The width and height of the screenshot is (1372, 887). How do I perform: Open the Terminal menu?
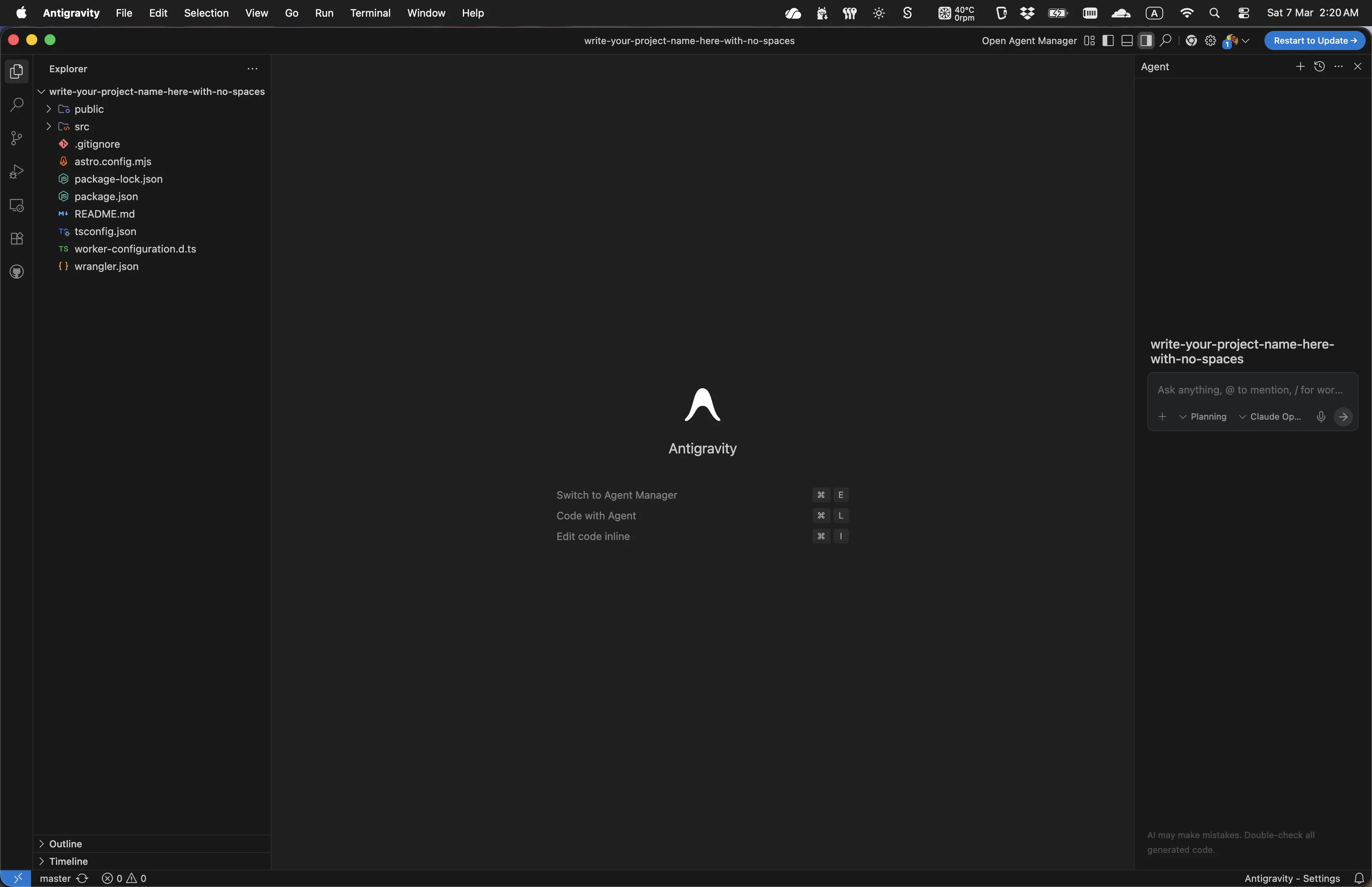click(370, 13)
